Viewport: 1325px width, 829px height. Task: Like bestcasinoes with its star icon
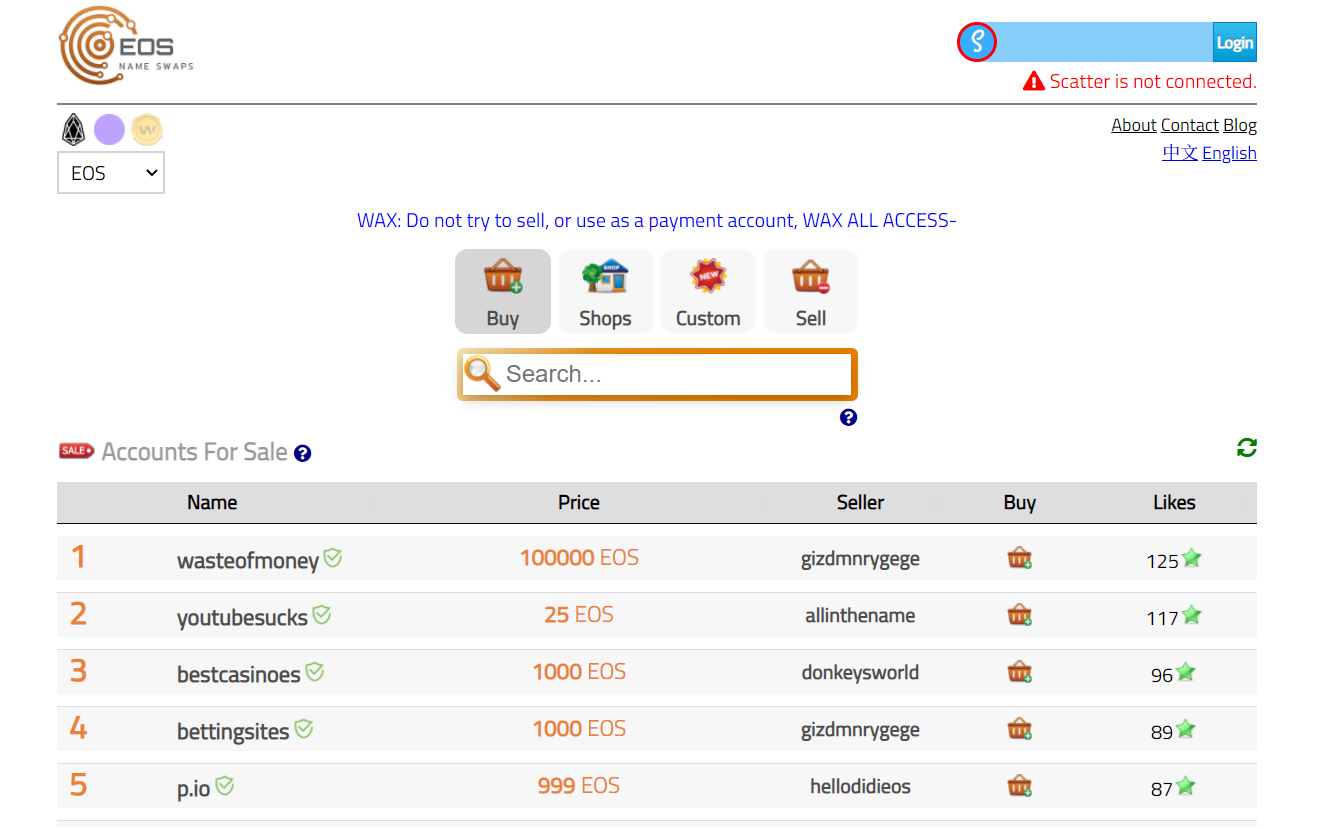coord(1186,672)
